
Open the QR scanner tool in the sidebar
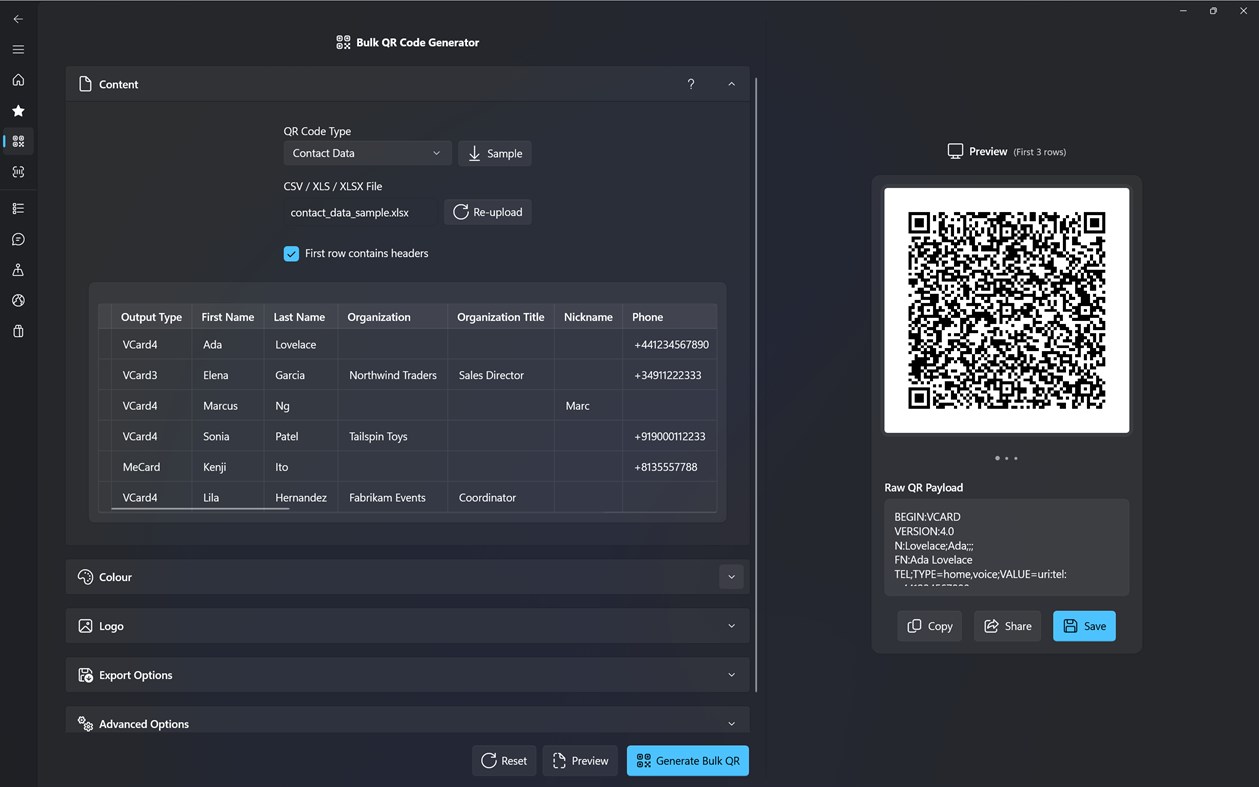(x=17, y=171)
